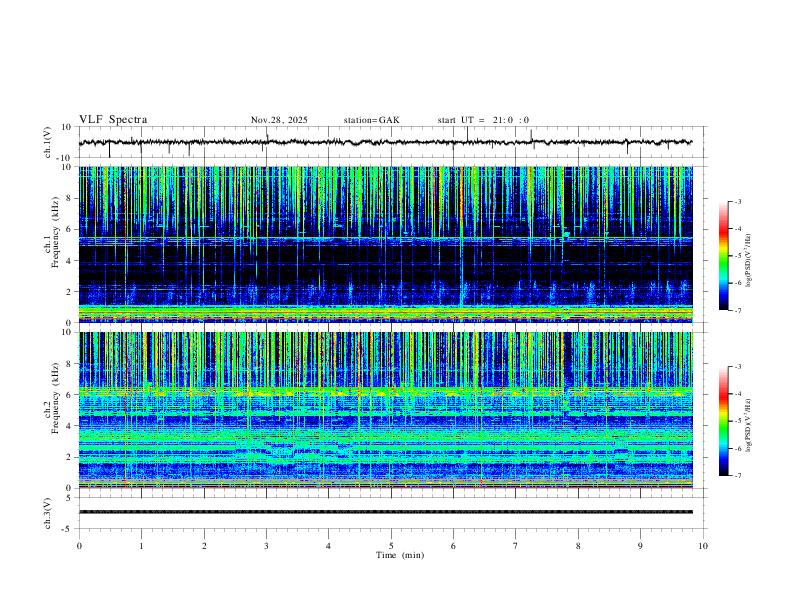This screenshot has height=612, width=792.
Task: Click the "ch.1(V)" waveform axis label
Action: pos(47,142)
